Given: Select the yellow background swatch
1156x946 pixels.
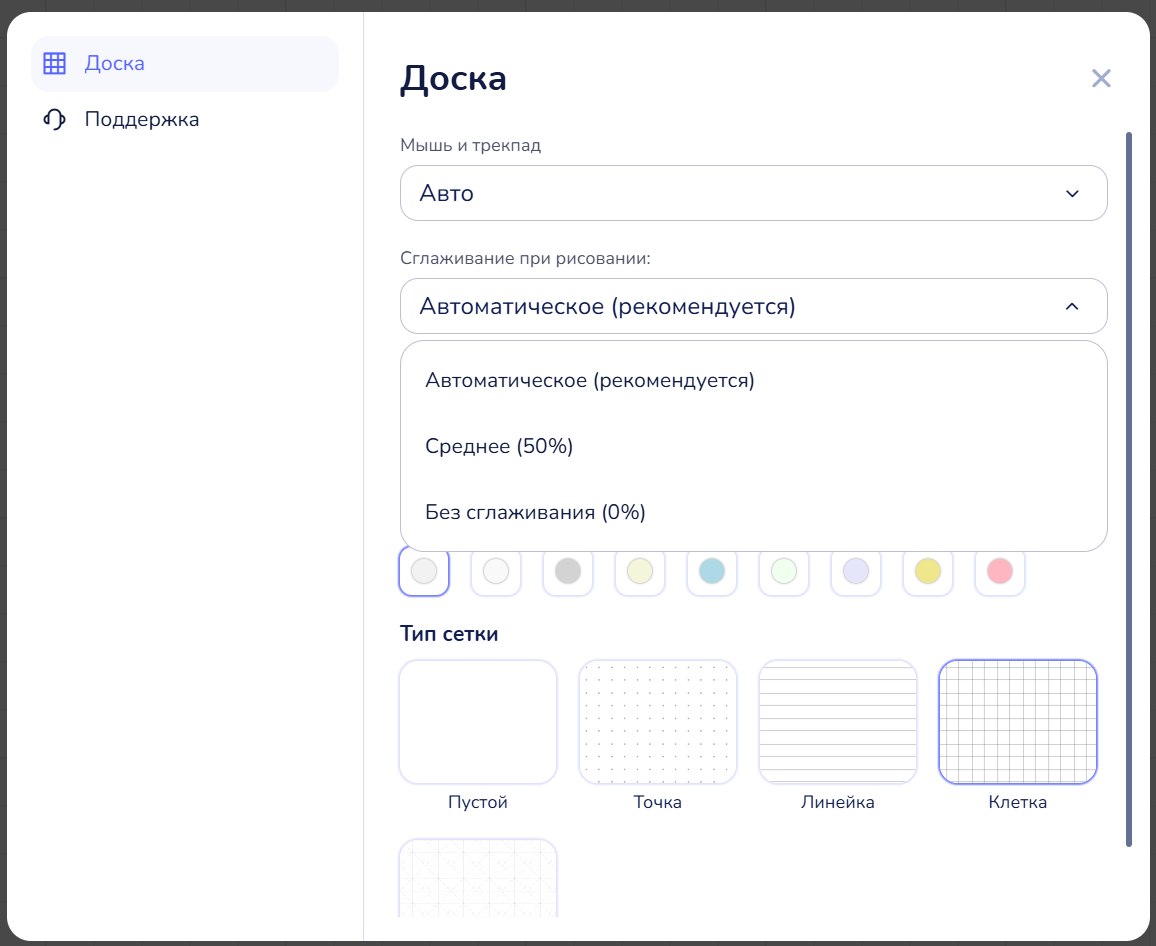Looking at the screenshot, I should pos(928,571).
